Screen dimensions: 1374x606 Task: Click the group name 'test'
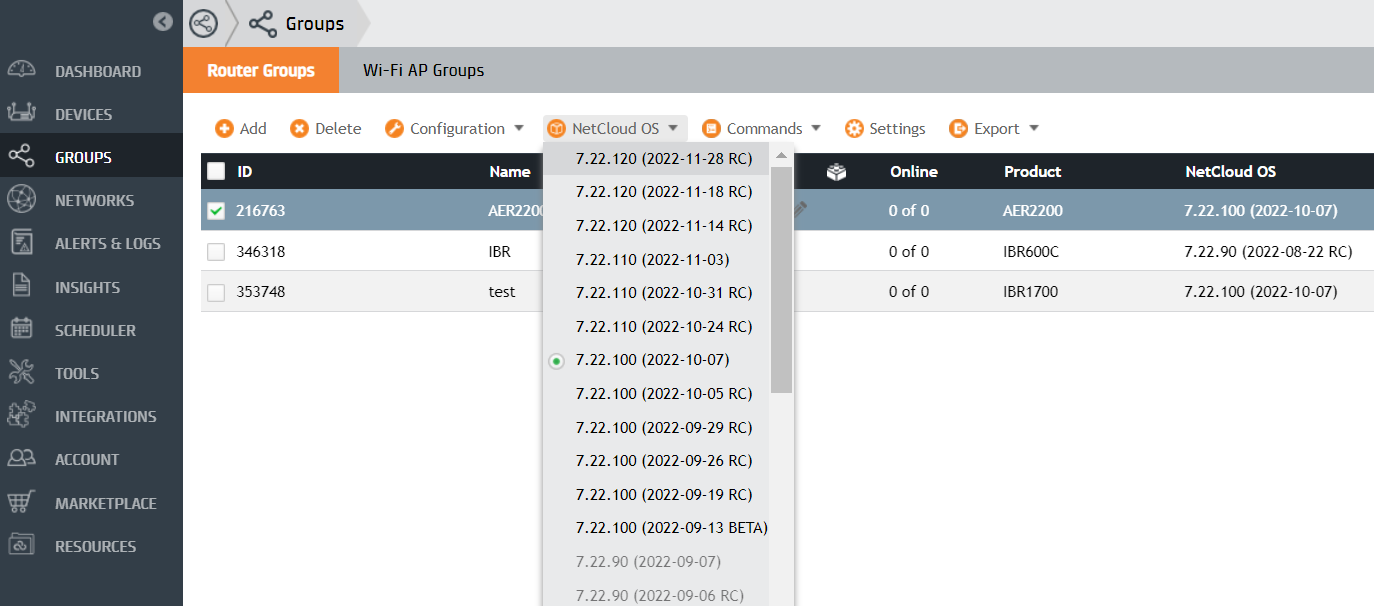[x=502, y=292]
